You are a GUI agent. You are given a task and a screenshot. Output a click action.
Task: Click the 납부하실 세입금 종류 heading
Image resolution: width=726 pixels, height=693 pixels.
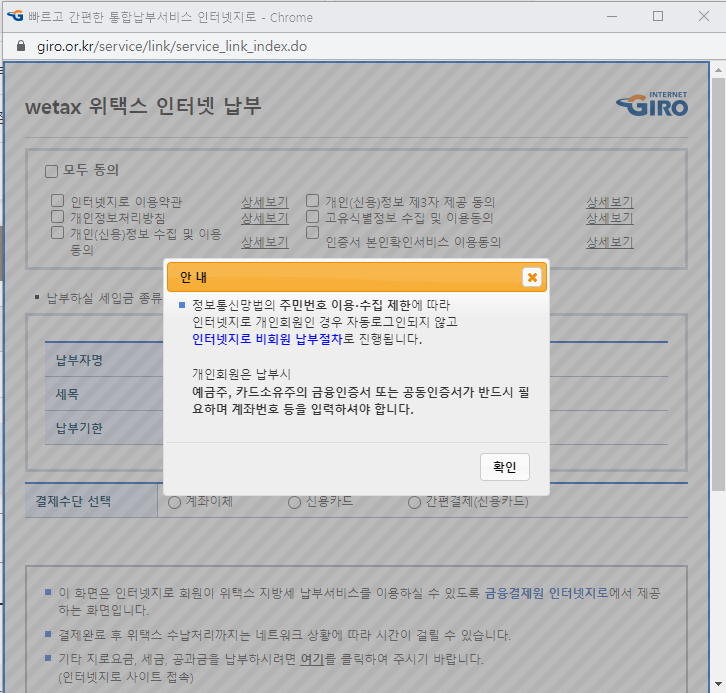[x=105, y=298]
